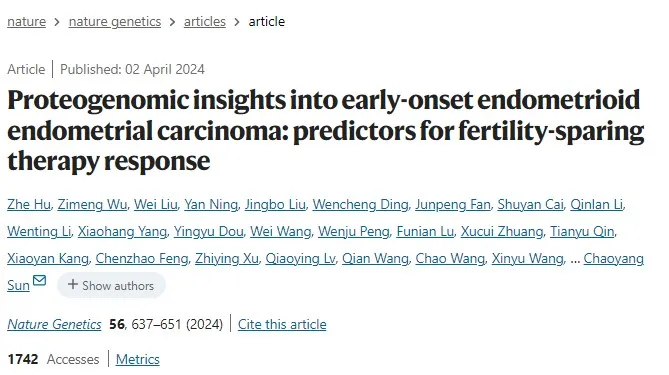Select author Xinyu Wang
This screenshot has height=375, width=669.
(527, 259)
